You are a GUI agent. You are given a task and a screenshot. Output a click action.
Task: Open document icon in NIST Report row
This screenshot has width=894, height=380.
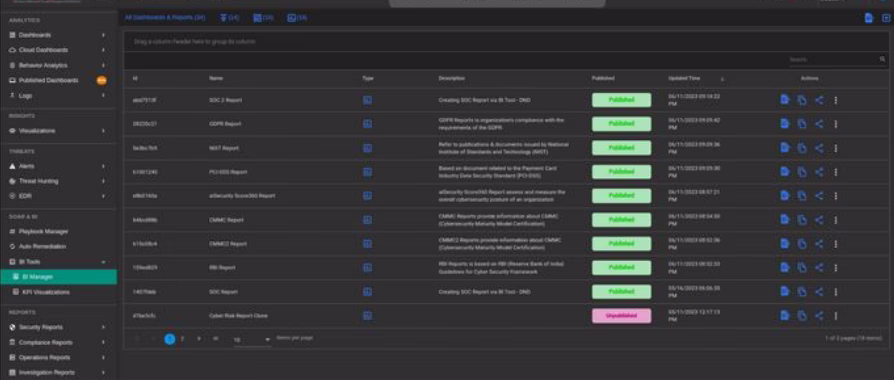point(785,148)
